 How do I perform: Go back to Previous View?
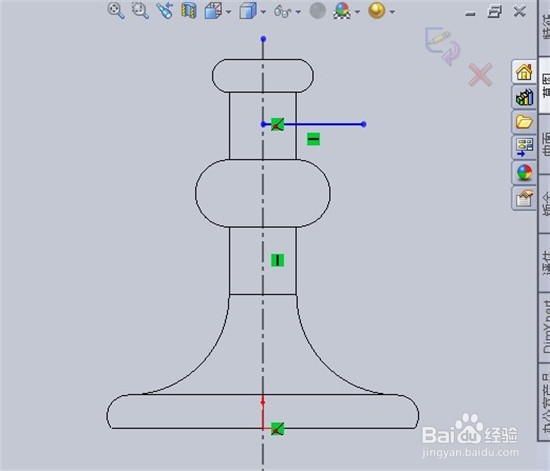pos(164,11)
